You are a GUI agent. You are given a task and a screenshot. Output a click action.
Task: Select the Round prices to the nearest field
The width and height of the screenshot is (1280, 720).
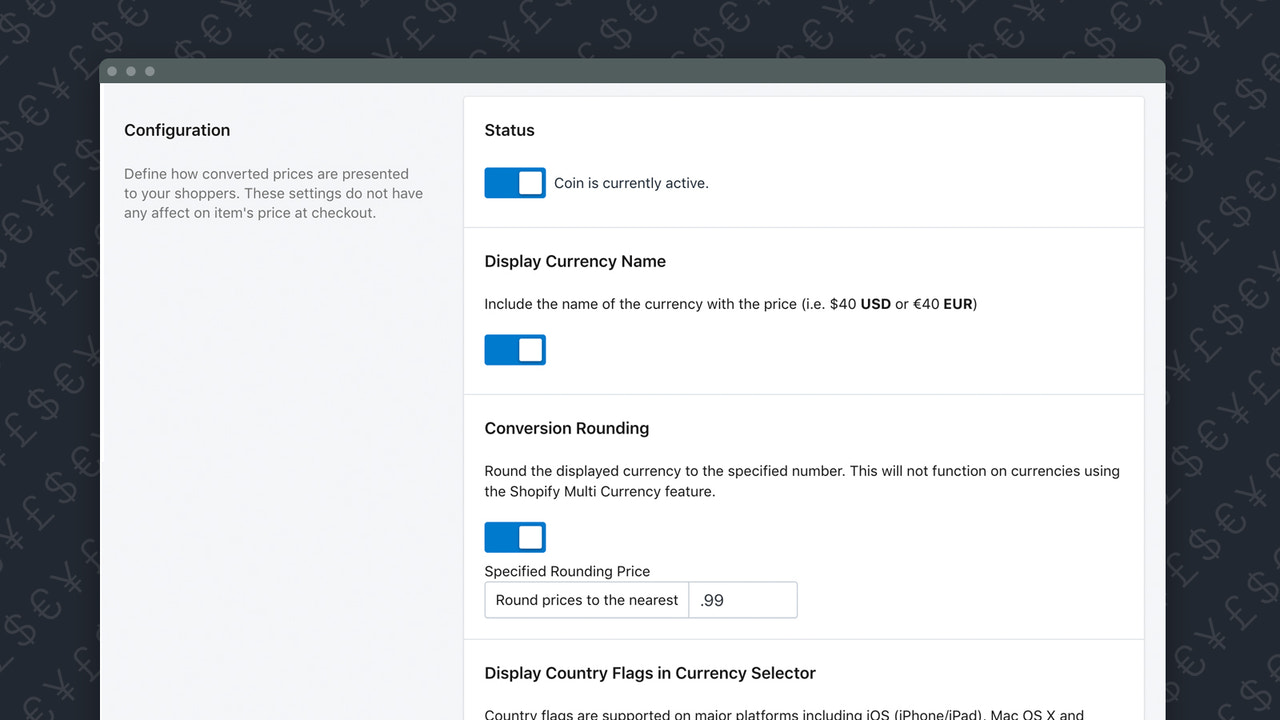click(x=586, y=600)
